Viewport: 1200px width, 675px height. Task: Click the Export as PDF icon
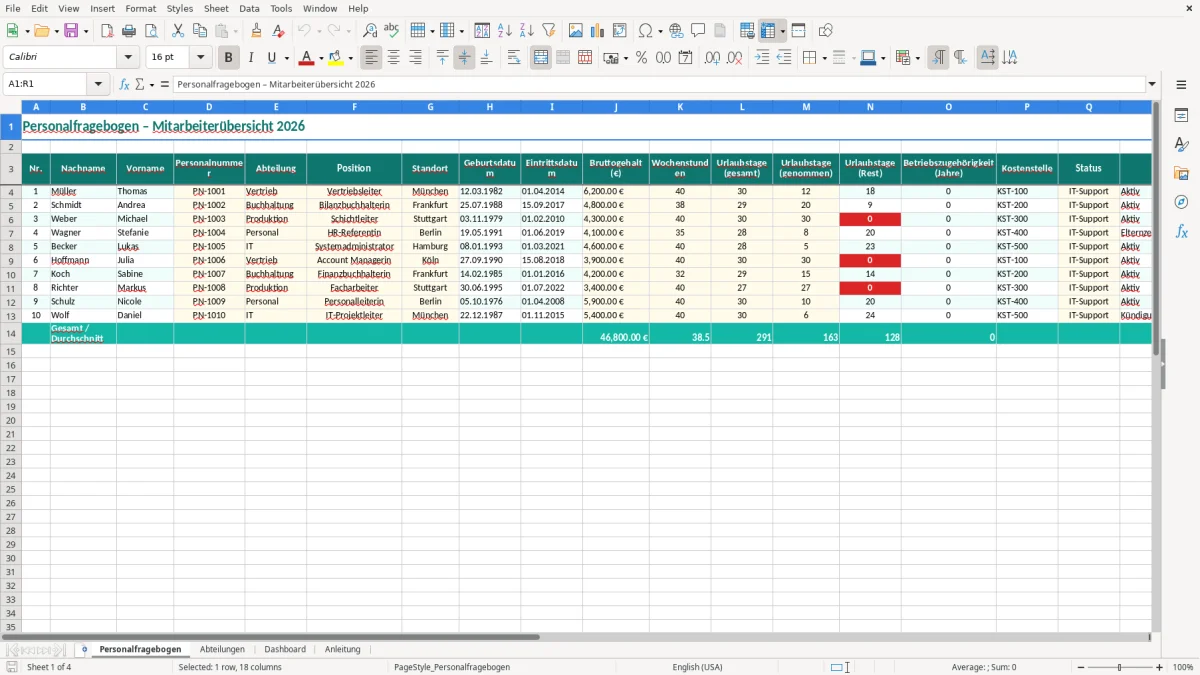coord(107,31)
